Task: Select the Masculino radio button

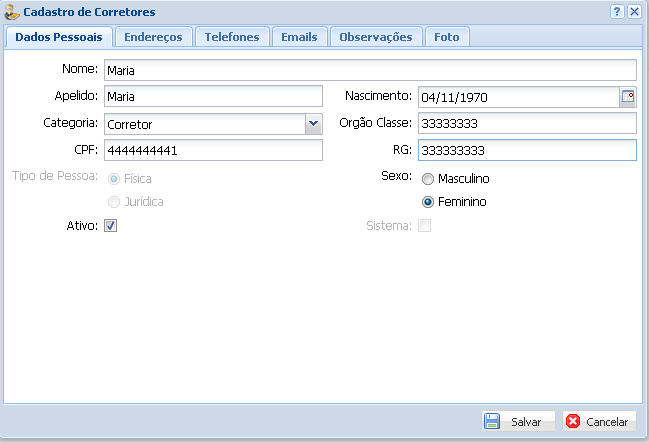Action: 428,179
